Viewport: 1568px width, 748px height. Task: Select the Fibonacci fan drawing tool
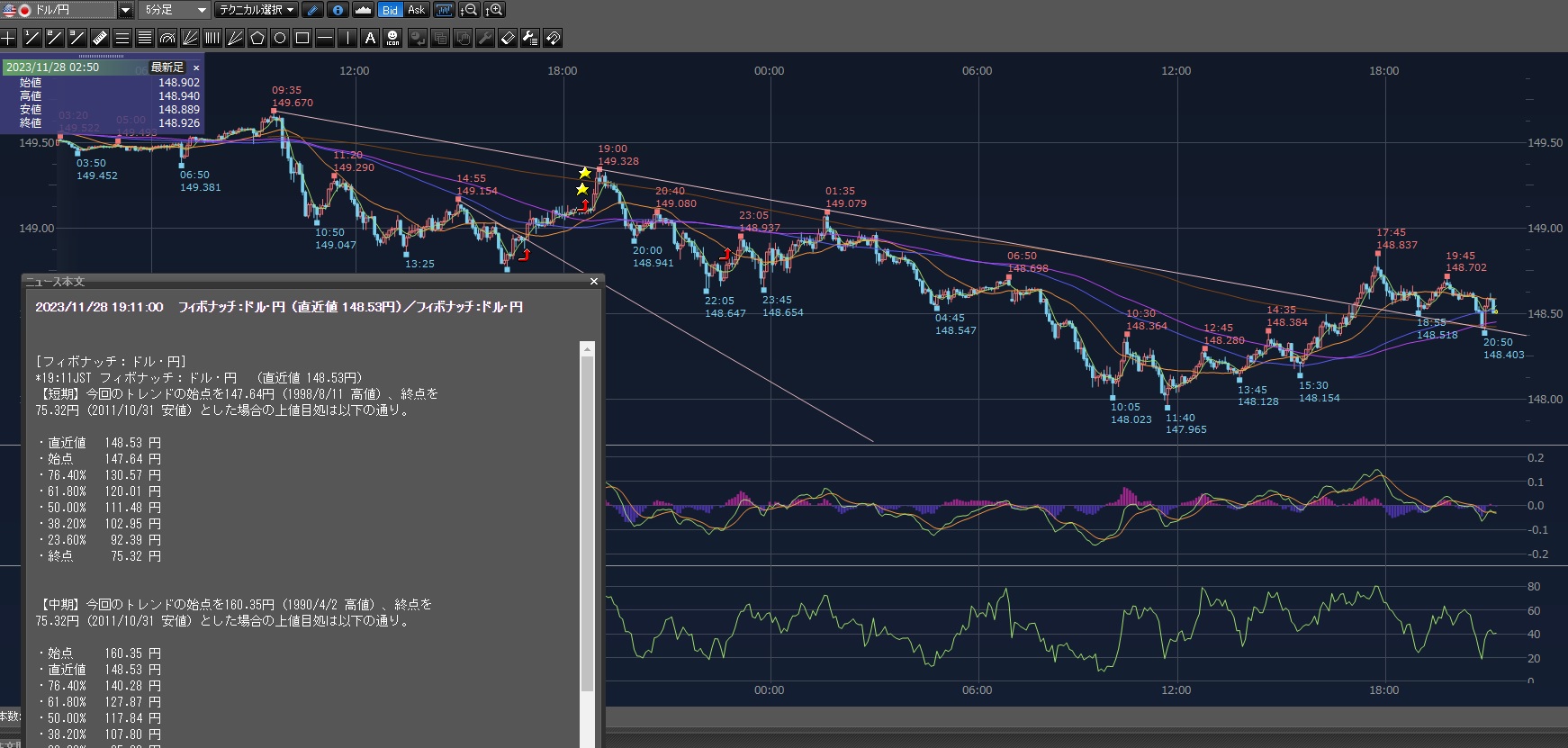(190, 38)
